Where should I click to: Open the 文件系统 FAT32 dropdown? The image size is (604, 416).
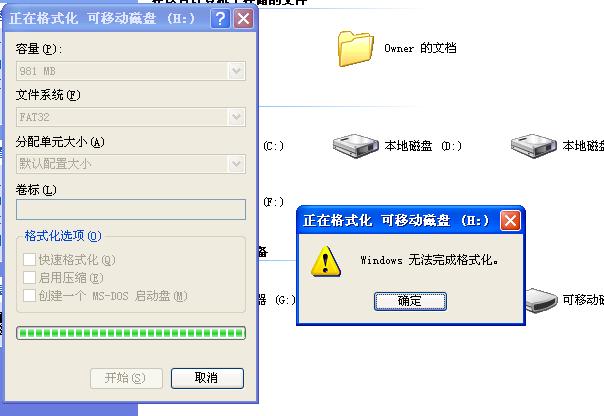point(131,117)
